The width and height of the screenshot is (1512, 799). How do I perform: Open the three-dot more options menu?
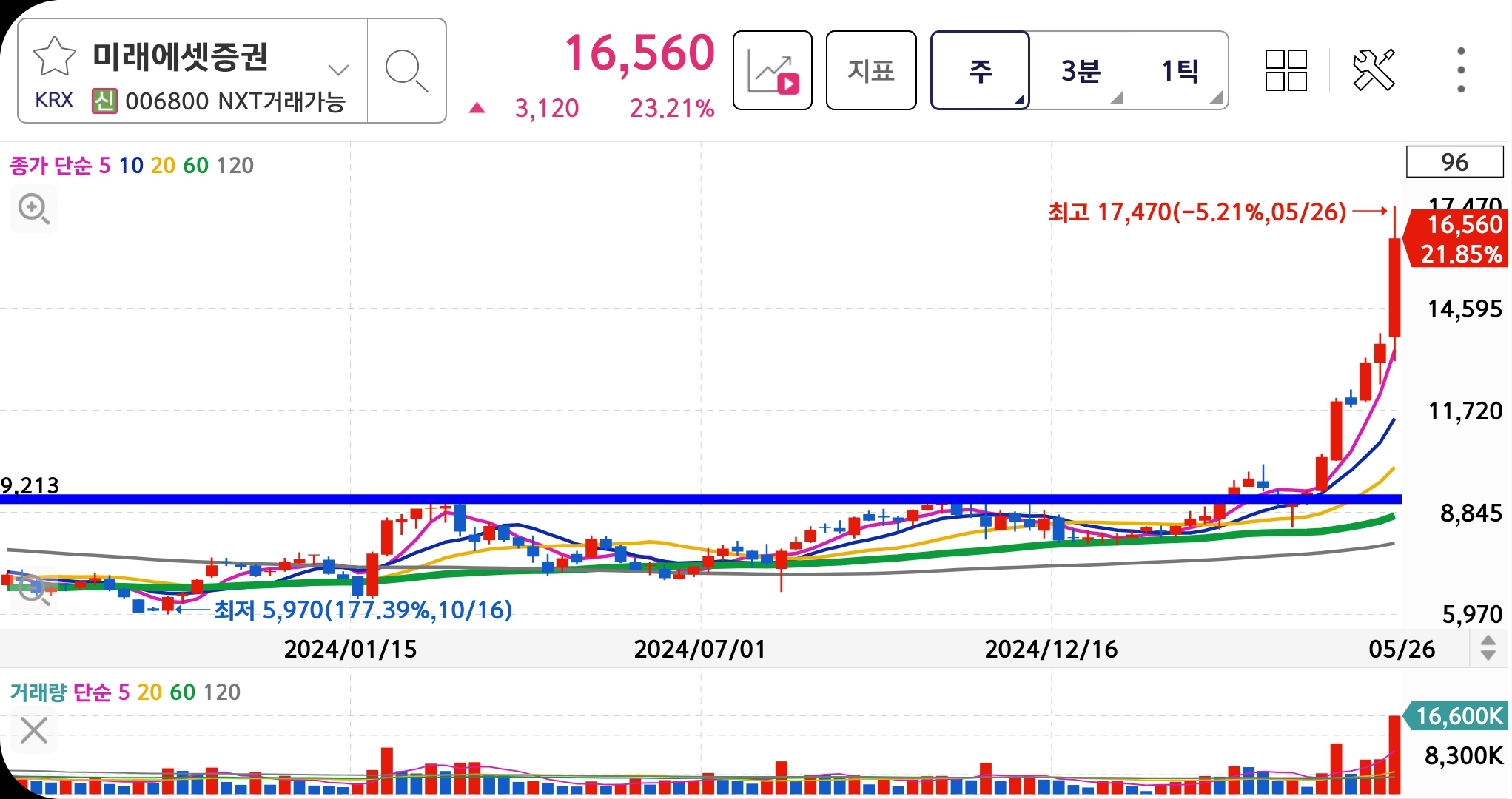(x=1461, y=70)
